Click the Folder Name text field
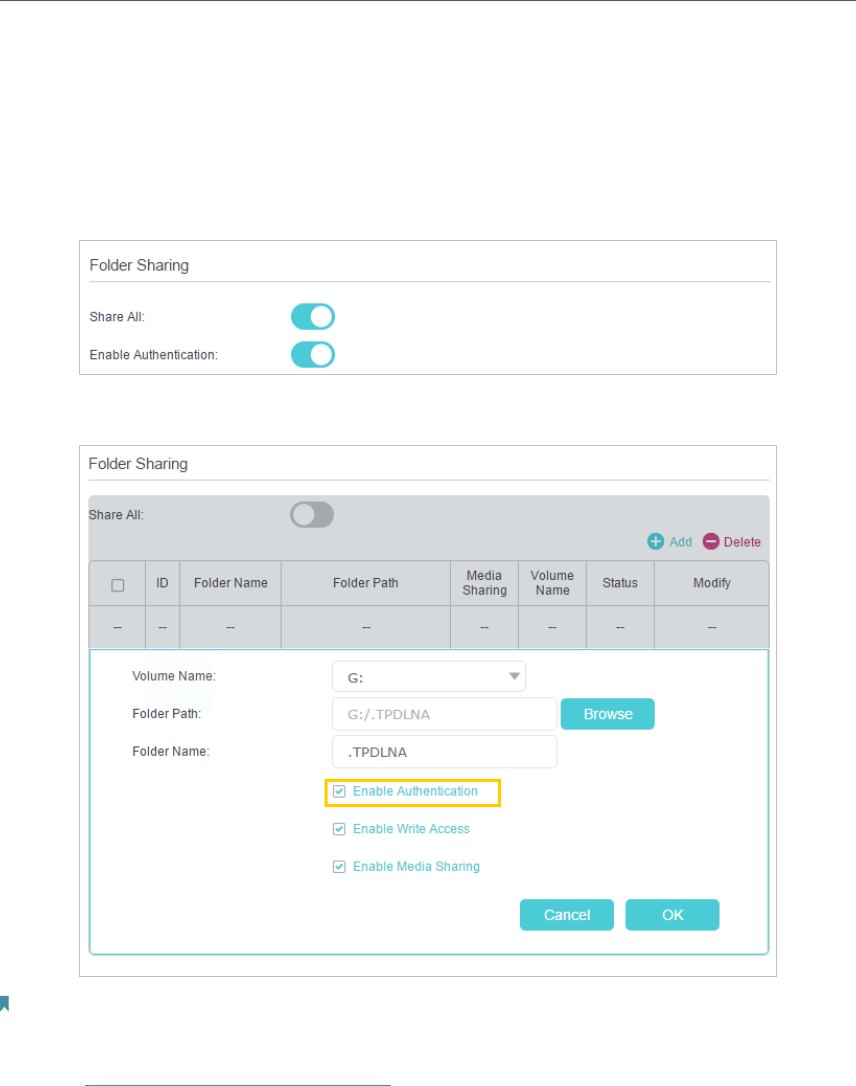Image resolution: width=856 pixels, height=1086 pixels. click(x=444, y=752)
